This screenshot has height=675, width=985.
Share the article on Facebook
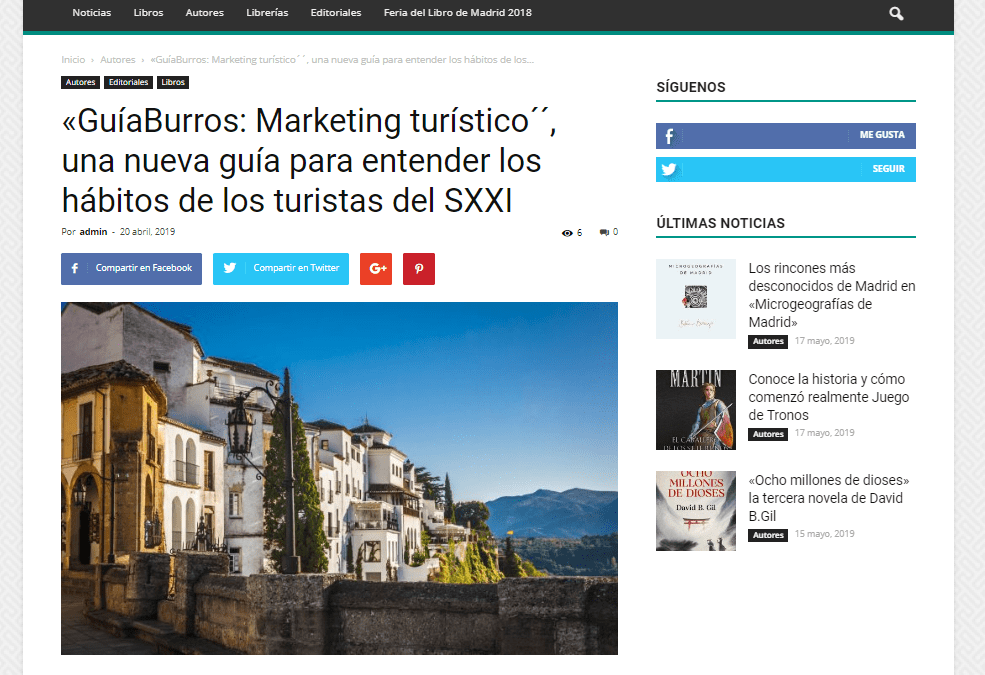click(131, 269)
